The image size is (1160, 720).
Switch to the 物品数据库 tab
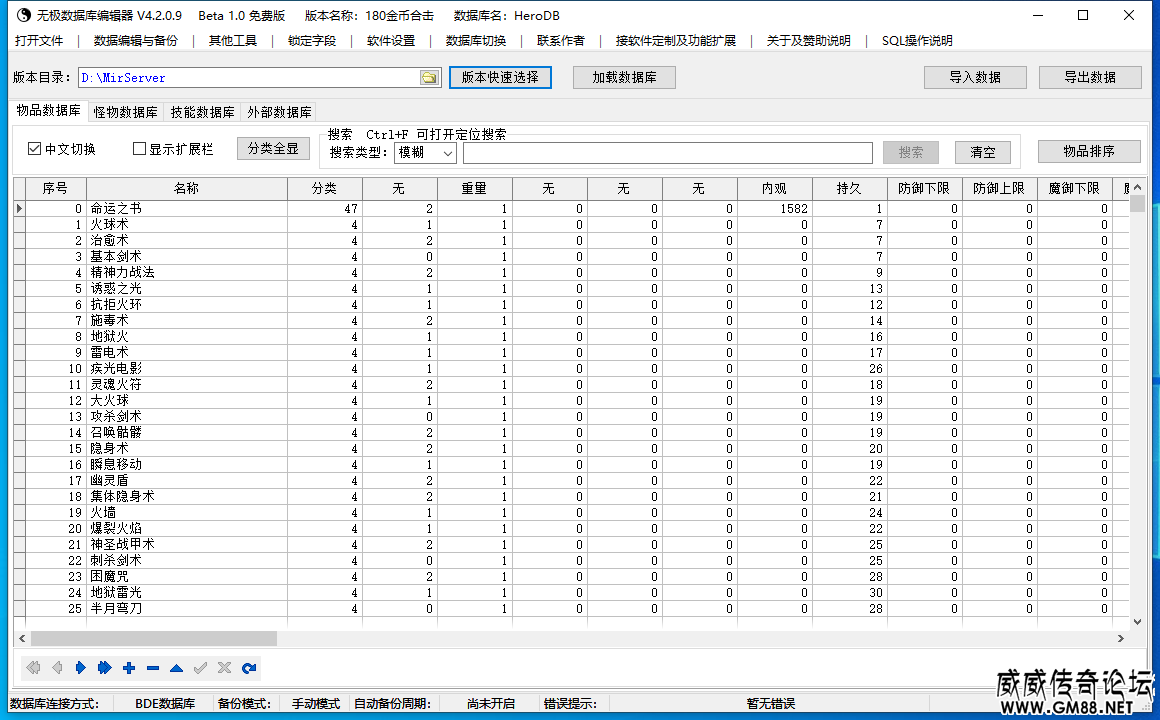[49, 110]
